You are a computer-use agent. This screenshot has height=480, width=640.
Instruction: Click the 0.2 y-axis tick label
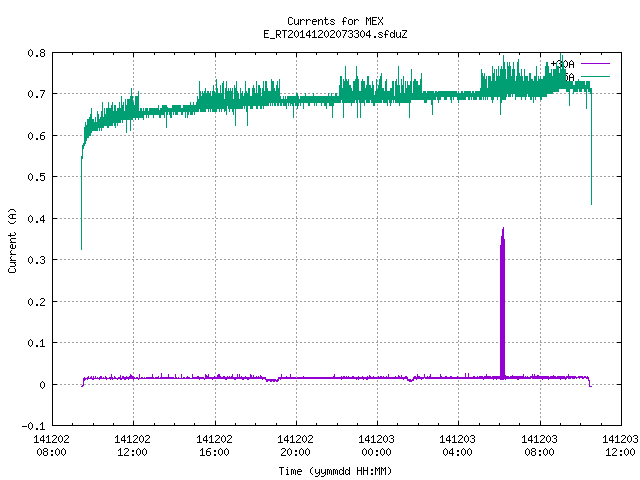[x=36, y=302]
